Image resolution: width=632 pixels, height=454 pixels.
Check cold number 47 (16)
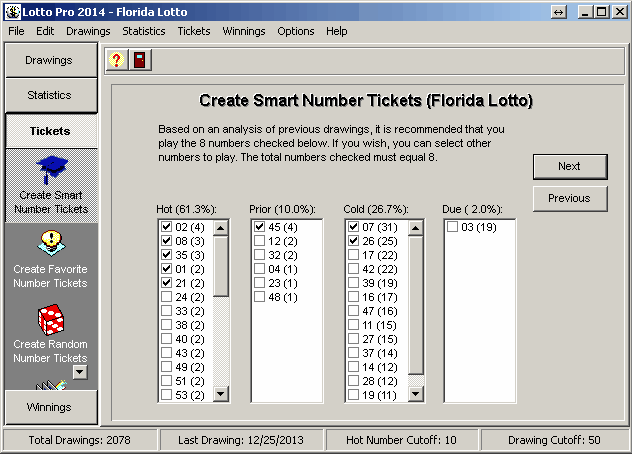[353, 311]
